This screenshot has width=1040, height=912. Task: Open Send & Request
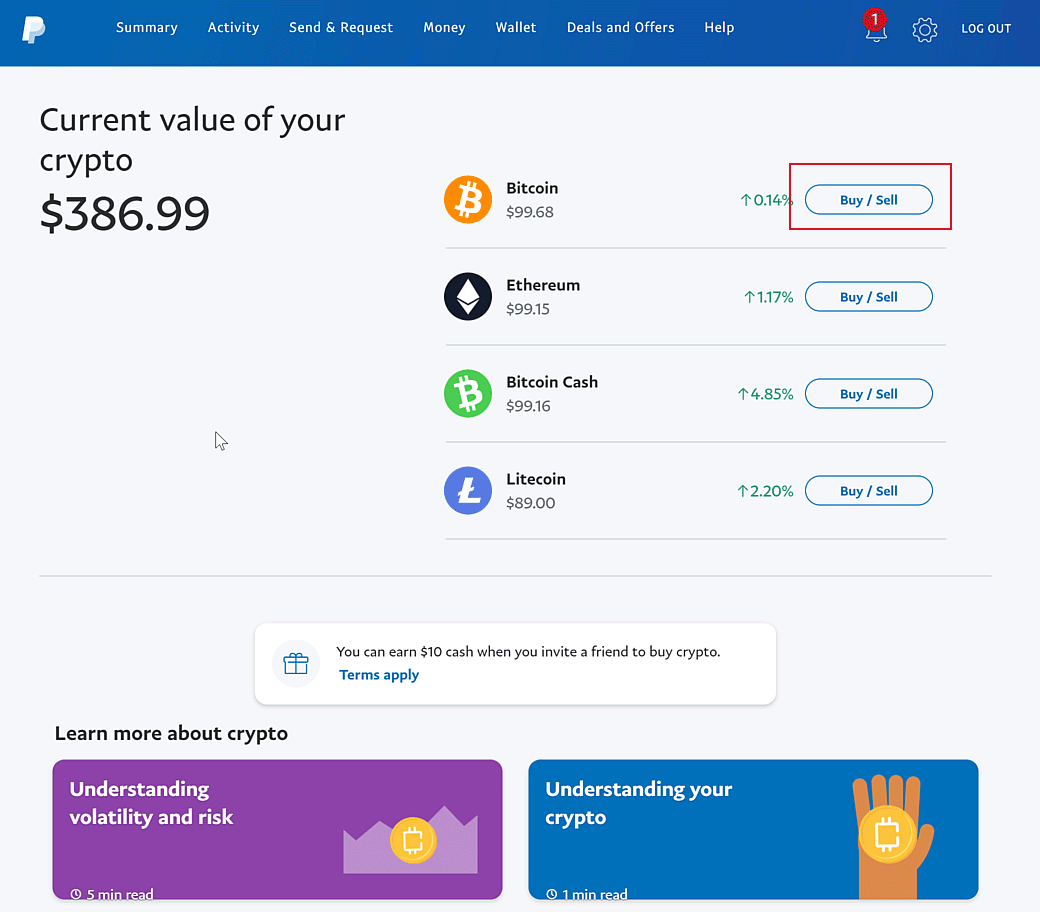[x=341, y=27]
